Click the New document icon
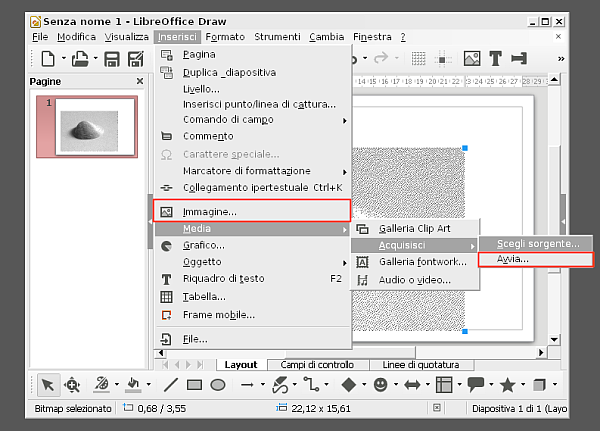 [x=46, y=59]
